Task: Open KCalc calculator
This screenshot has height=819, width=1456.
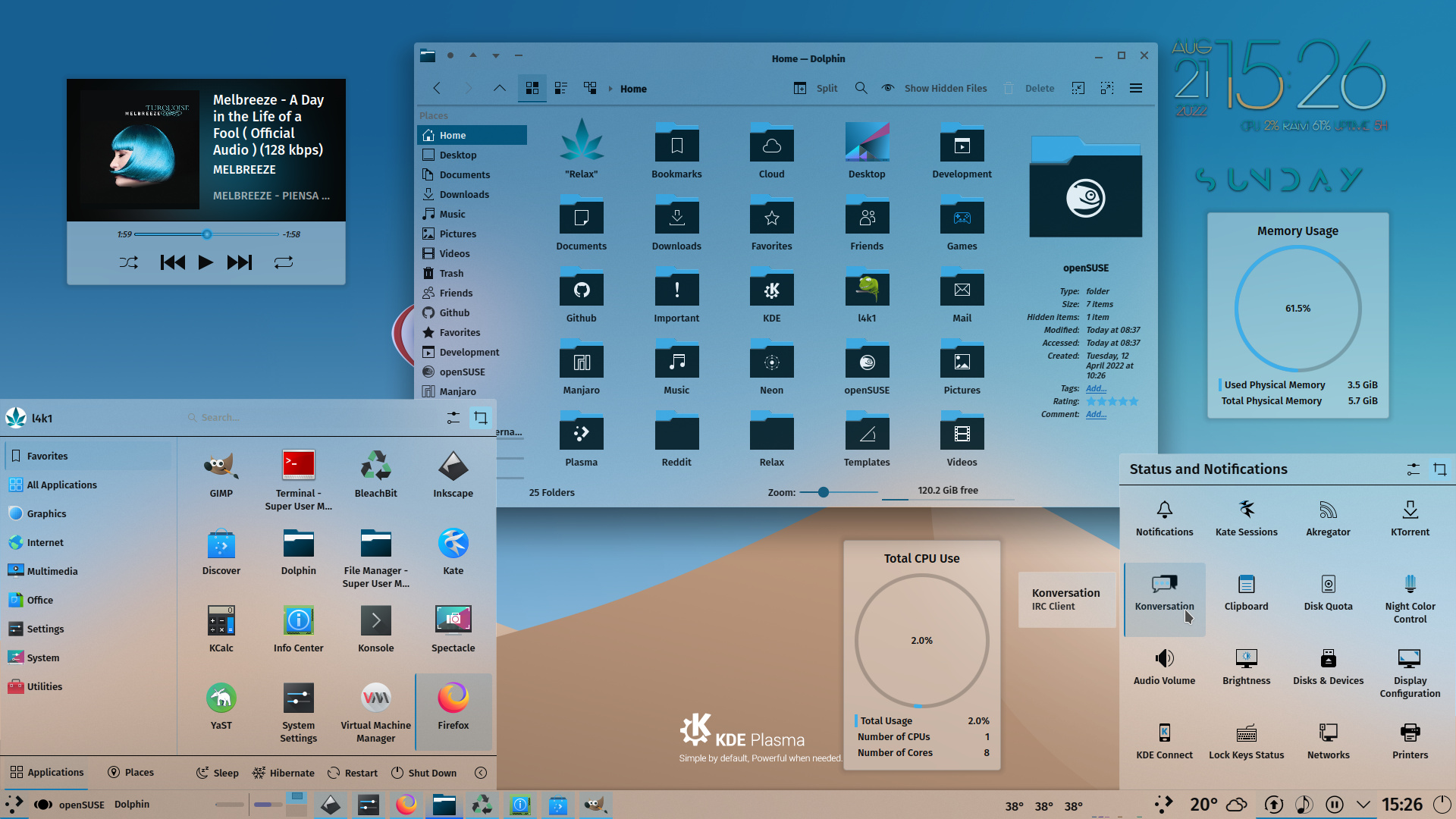Action: 221,629
